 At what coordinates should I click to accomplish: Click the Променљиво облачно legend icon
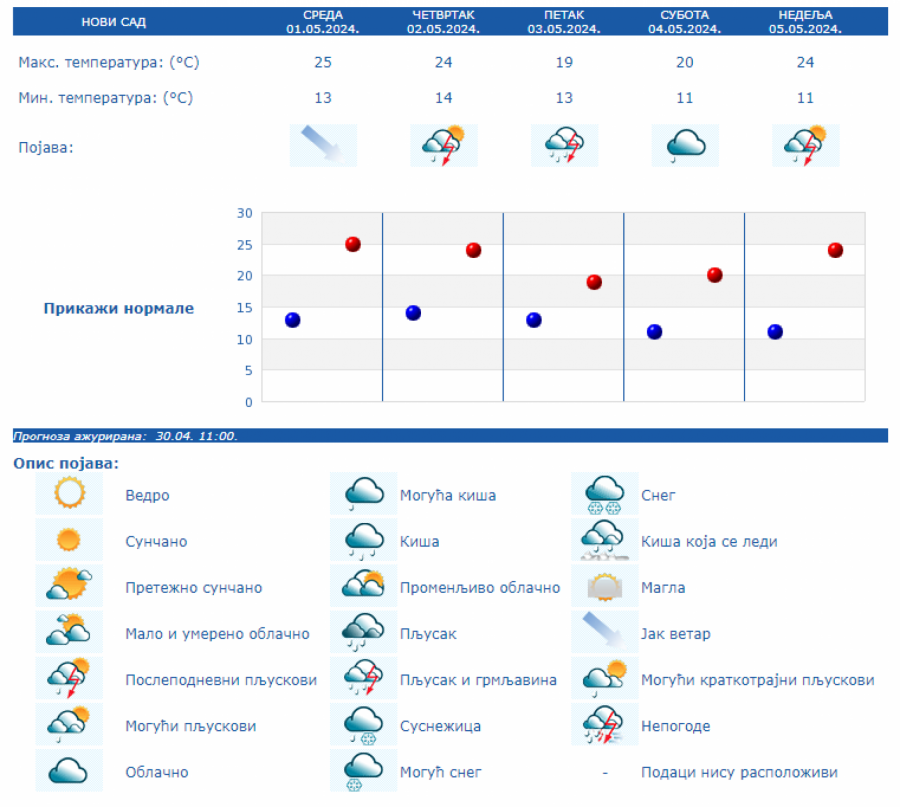click(364, 587)
